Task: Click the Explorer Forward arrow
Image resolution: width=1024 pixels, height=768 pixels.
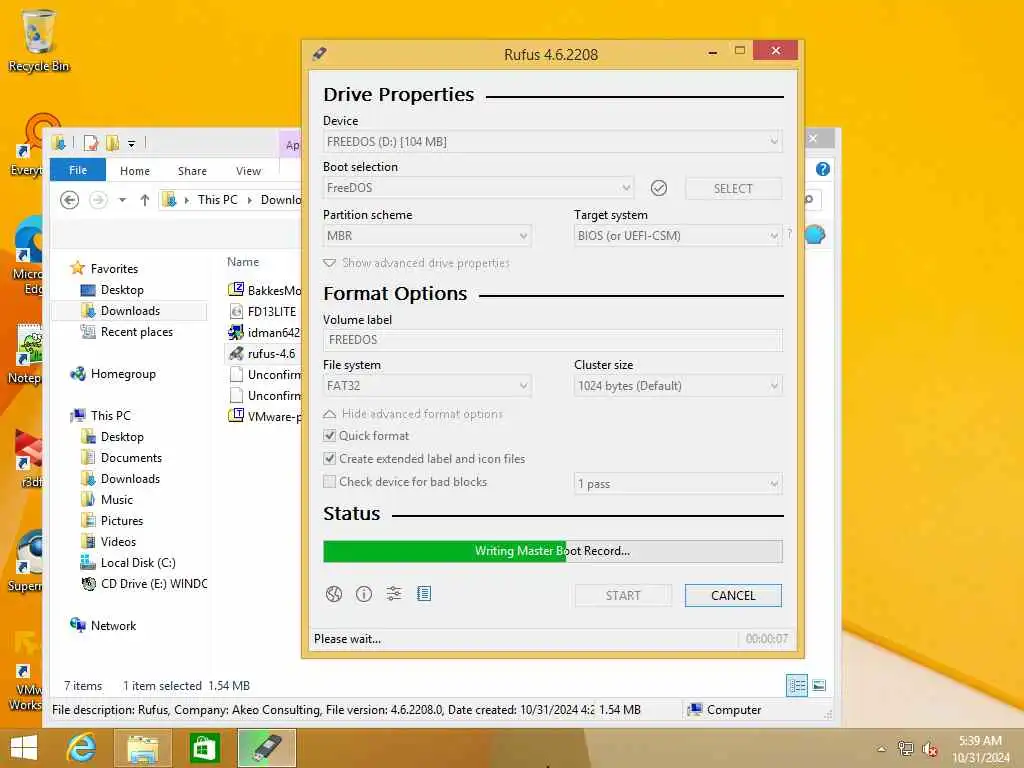Action: point(98,200)
